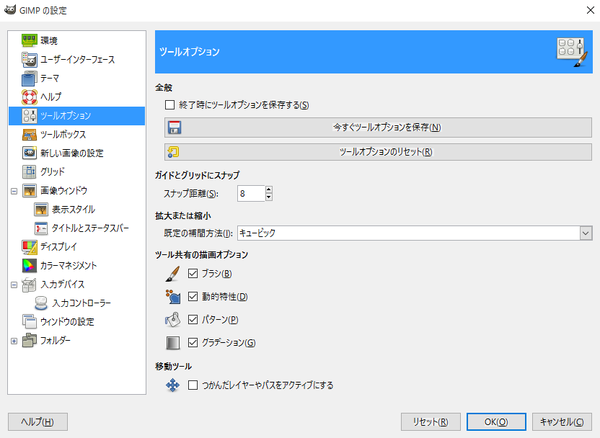Click the ツールボックス icon
The height and width of the screenshot is (438, 600).
pos(29,134)
